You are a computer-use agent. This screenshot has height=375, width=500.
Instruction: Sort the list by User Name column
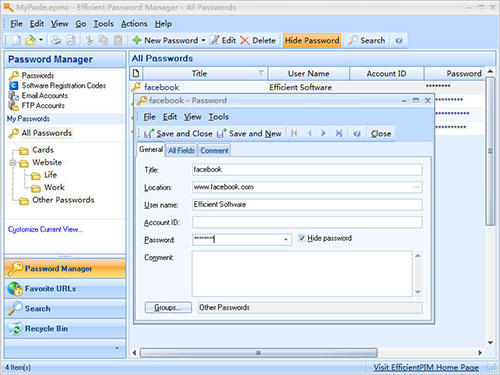[309, 74]
